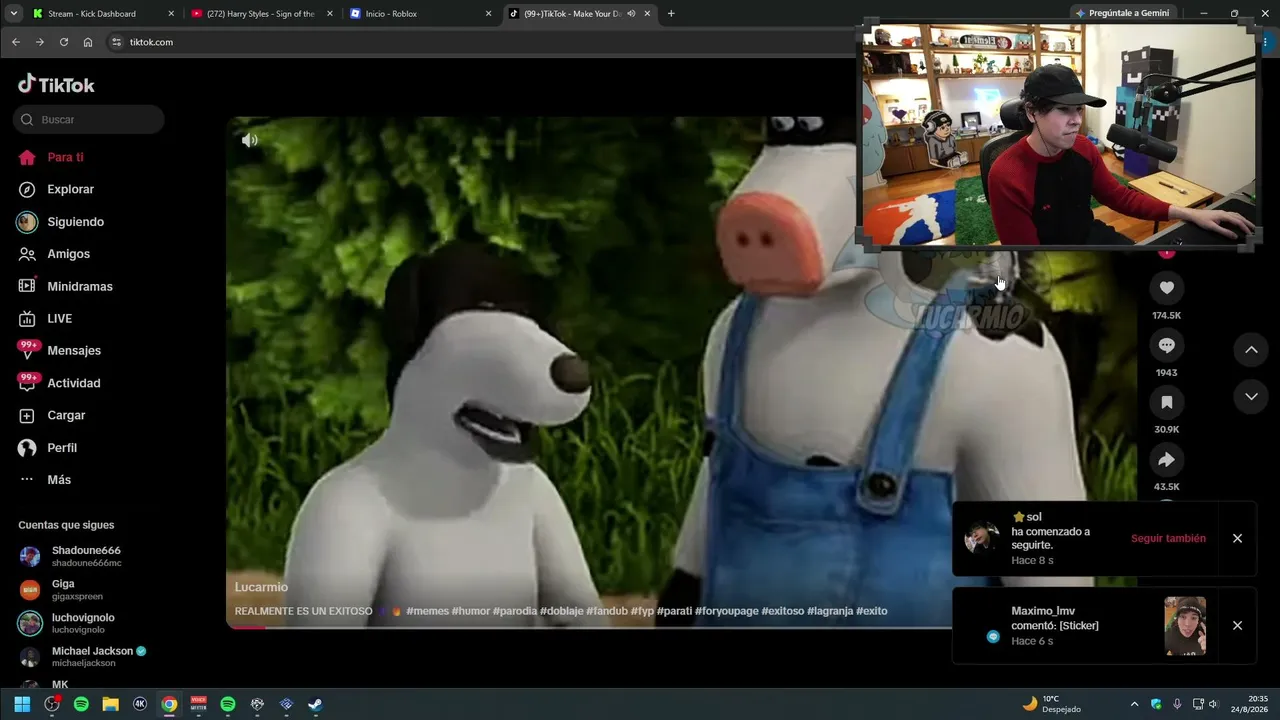Screen dimensions: 1280x720
Task: Mute the TikTok tab audio icon
Action: 631,14
